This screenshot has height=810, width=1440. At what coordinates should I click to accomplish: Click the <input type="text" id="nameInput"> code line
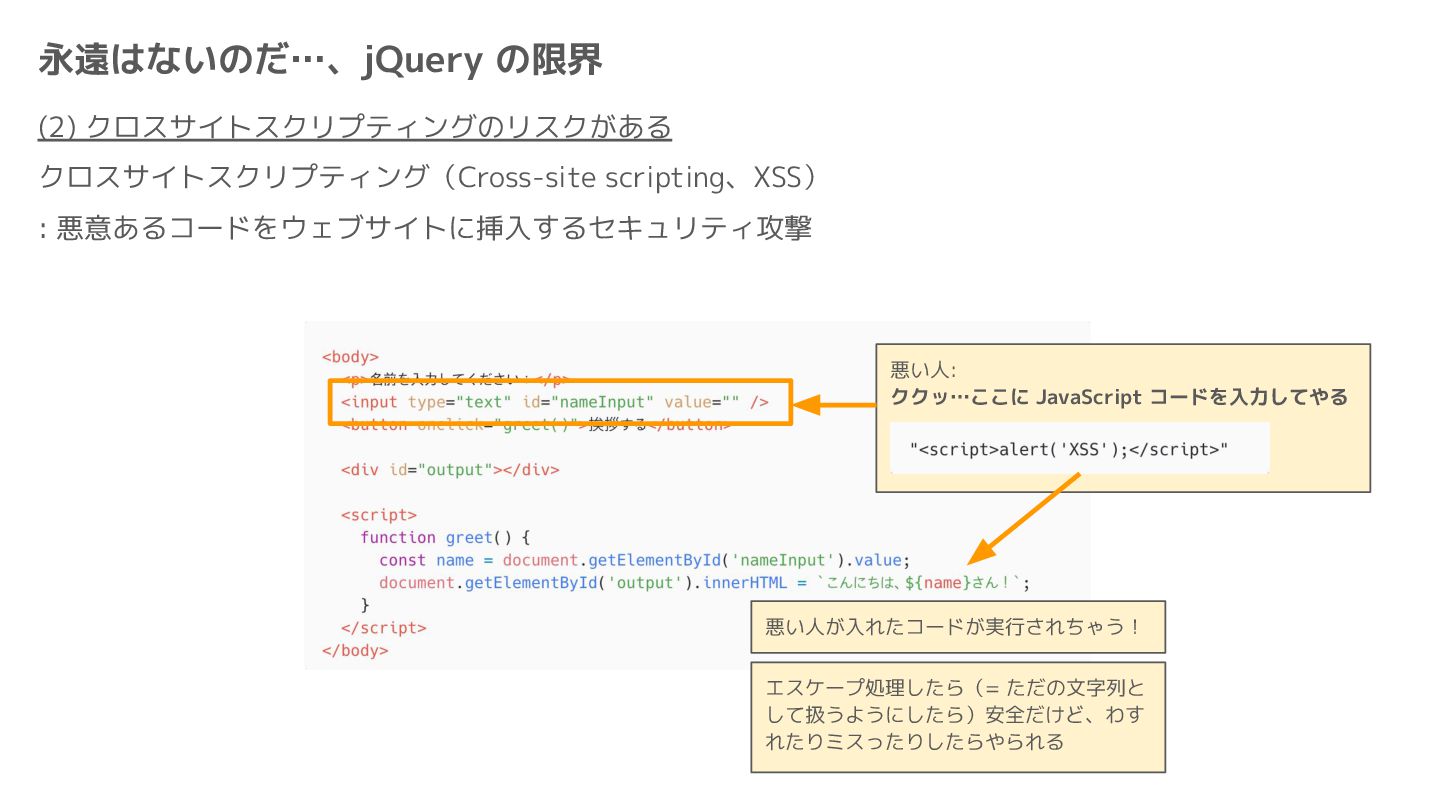coord(555,402)
